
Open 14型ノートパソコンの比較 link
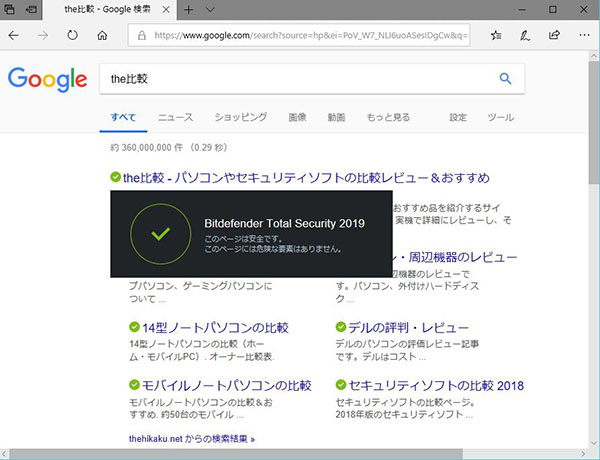click(x=215, y=328)
